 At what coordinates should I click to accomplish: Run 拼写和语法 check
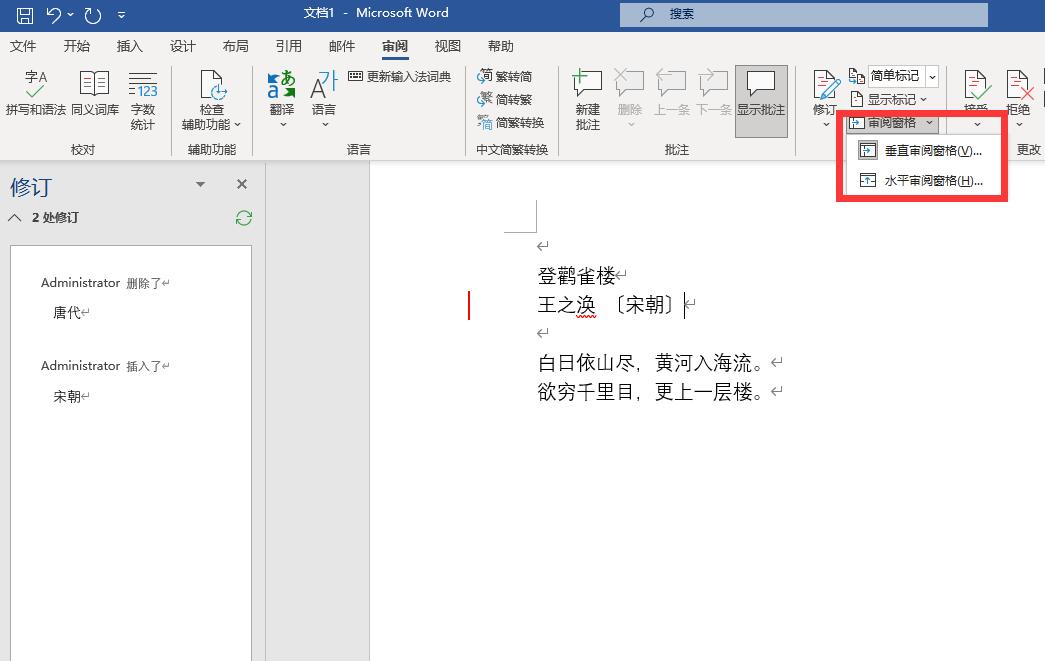click(x=36, y=93)
